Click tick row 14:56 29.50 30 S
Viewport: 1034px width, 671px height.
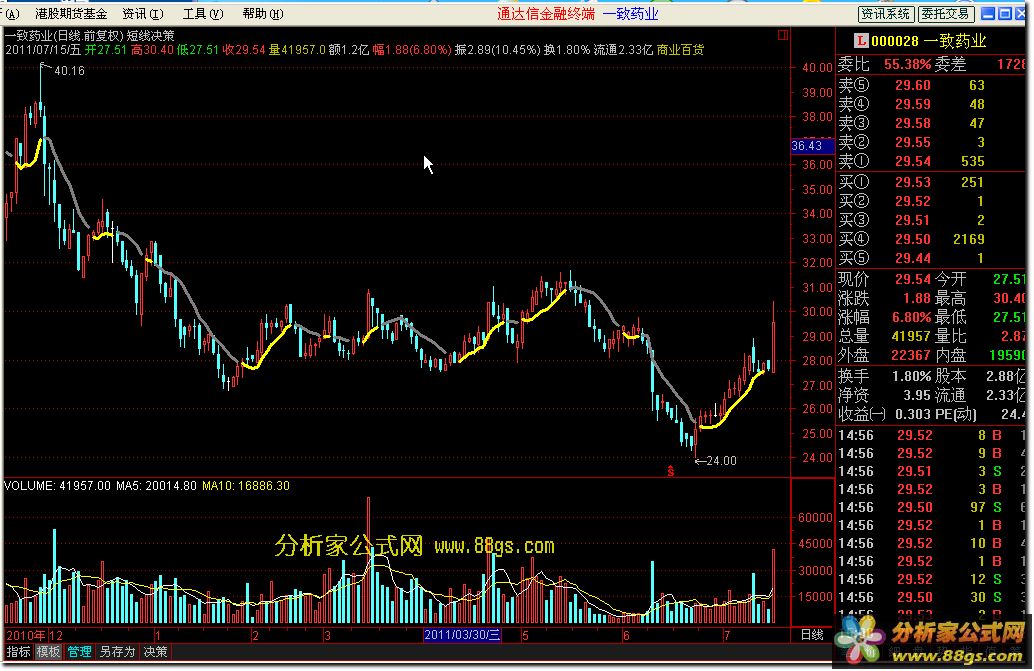tap(931, 597)
